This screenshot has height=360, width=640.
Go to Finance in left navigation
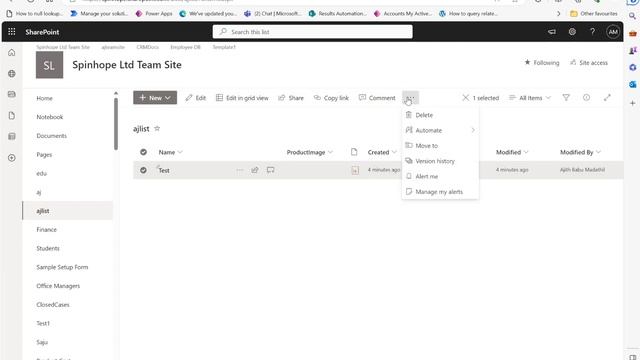(47, 230)
